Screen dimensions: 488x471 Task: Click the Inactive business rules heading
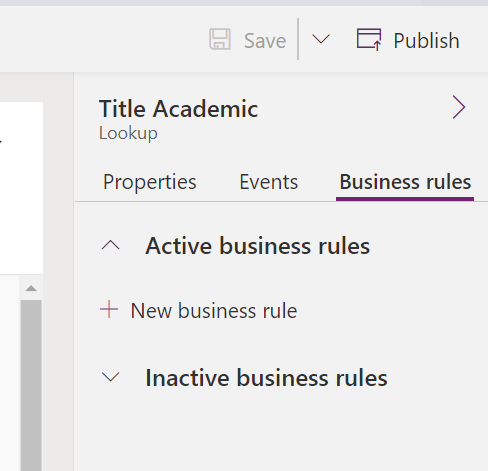(266, 378)
